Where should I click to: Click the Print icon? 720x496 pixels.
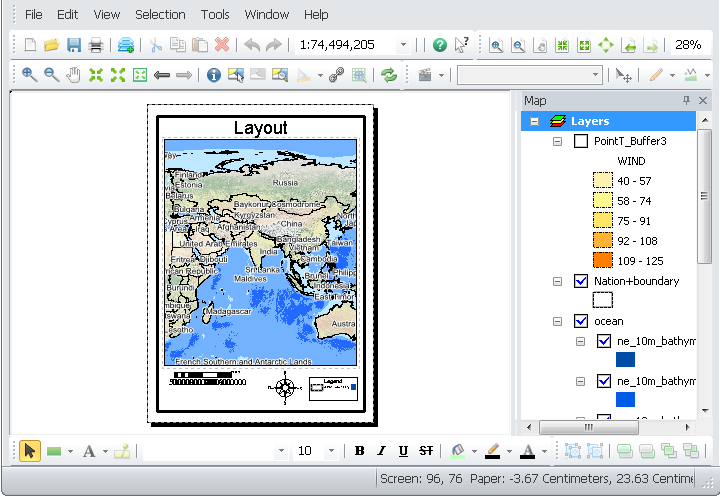coord(96,45)
